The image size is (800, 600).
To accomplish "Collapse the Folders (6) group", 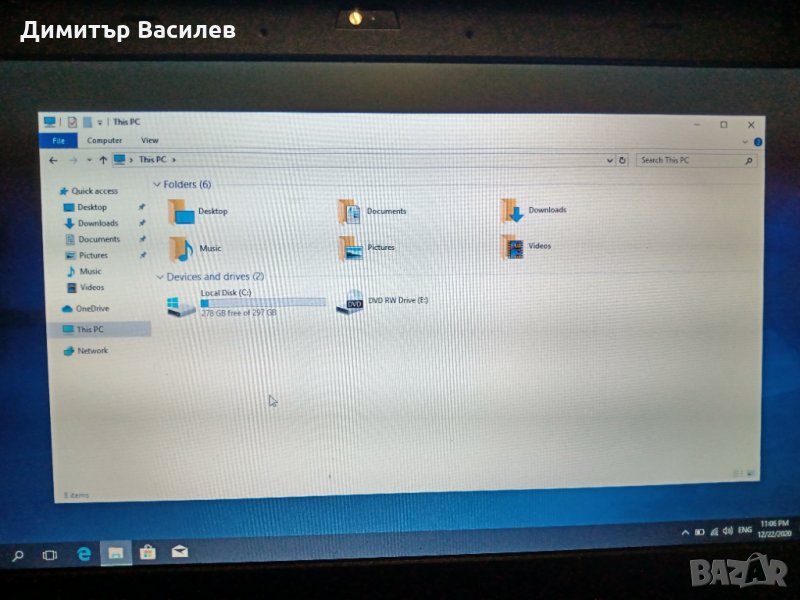I will [x=157, y=185].
